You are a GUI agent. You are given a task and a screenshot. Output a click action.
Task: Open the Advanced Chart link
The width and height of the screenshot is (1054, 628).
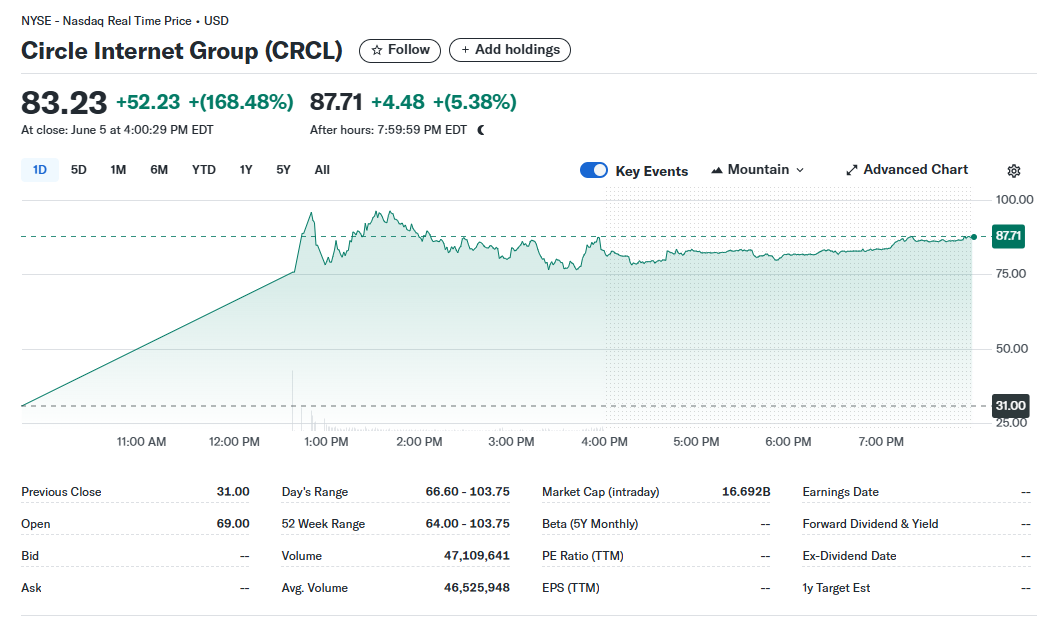pyautogui.click(x=907, y=170)
